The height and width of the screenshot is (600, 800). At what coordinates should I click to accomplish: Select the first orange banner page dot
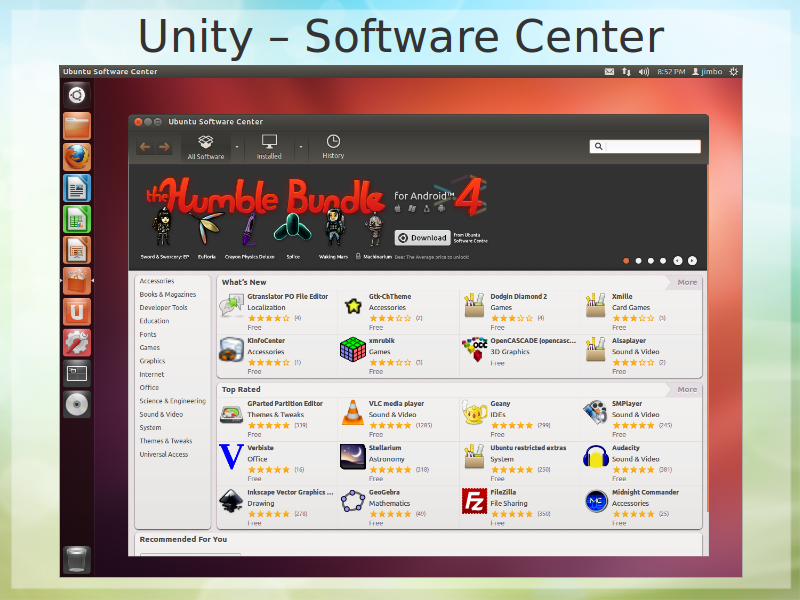tap(626, 261)
